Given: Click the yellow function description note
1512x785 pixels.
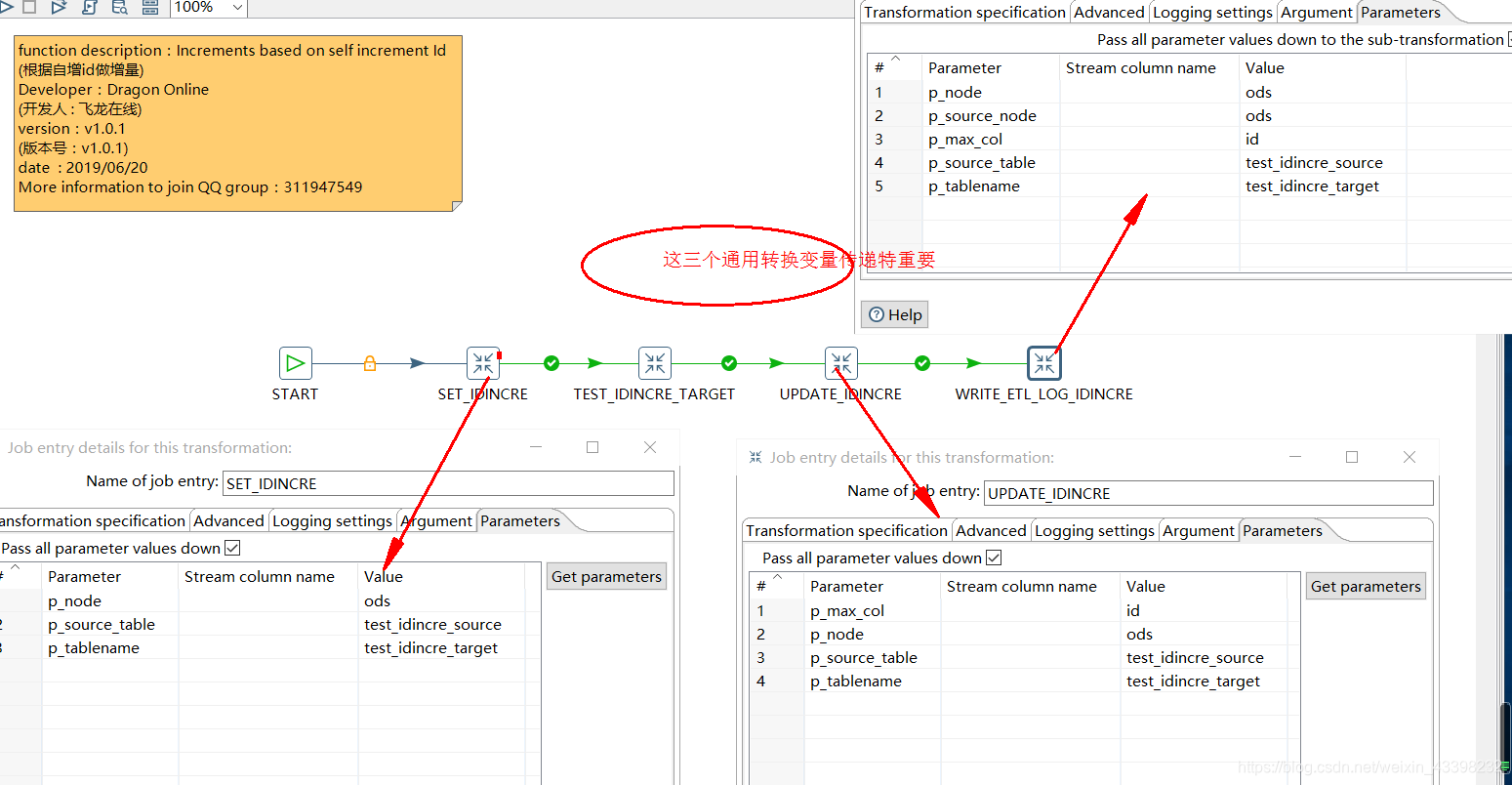Looking at the screenshot, I should (x=238, y=123).
